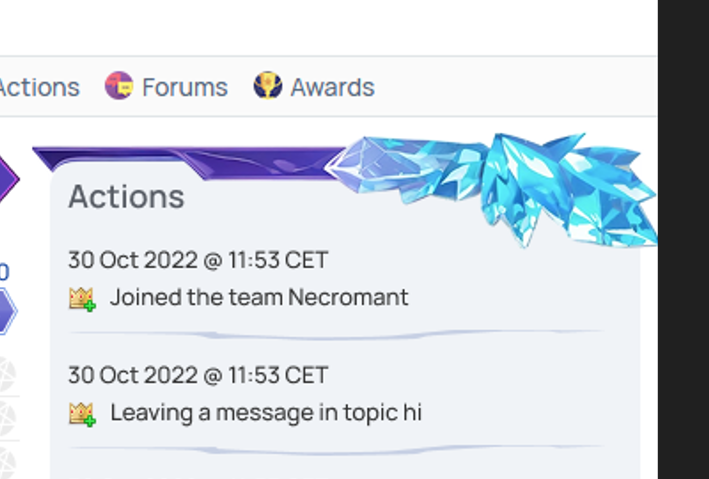Viewport: 709px width, 479px height.
Task: Click crown icon beside Joined the team
Action: click(82, 298)
